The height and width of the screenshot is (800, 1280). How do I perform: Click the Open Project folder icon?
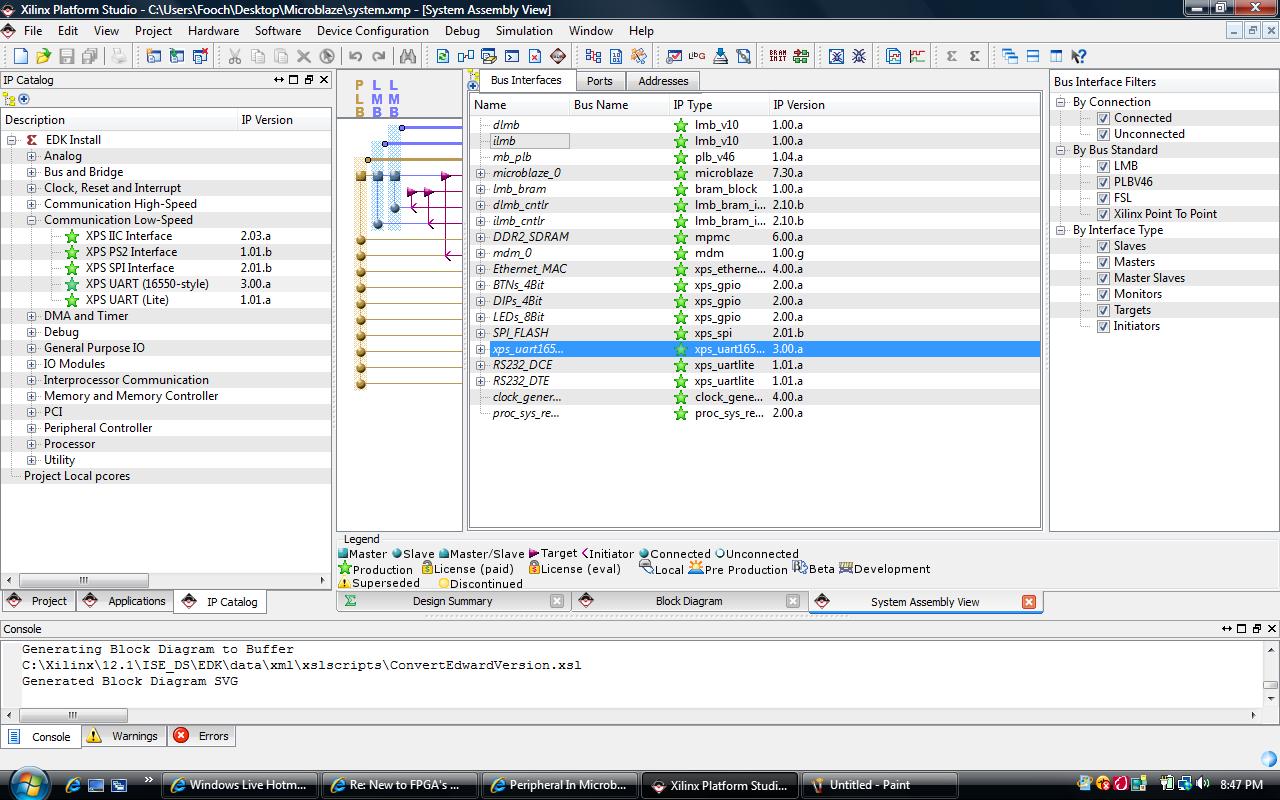point(43,56)
